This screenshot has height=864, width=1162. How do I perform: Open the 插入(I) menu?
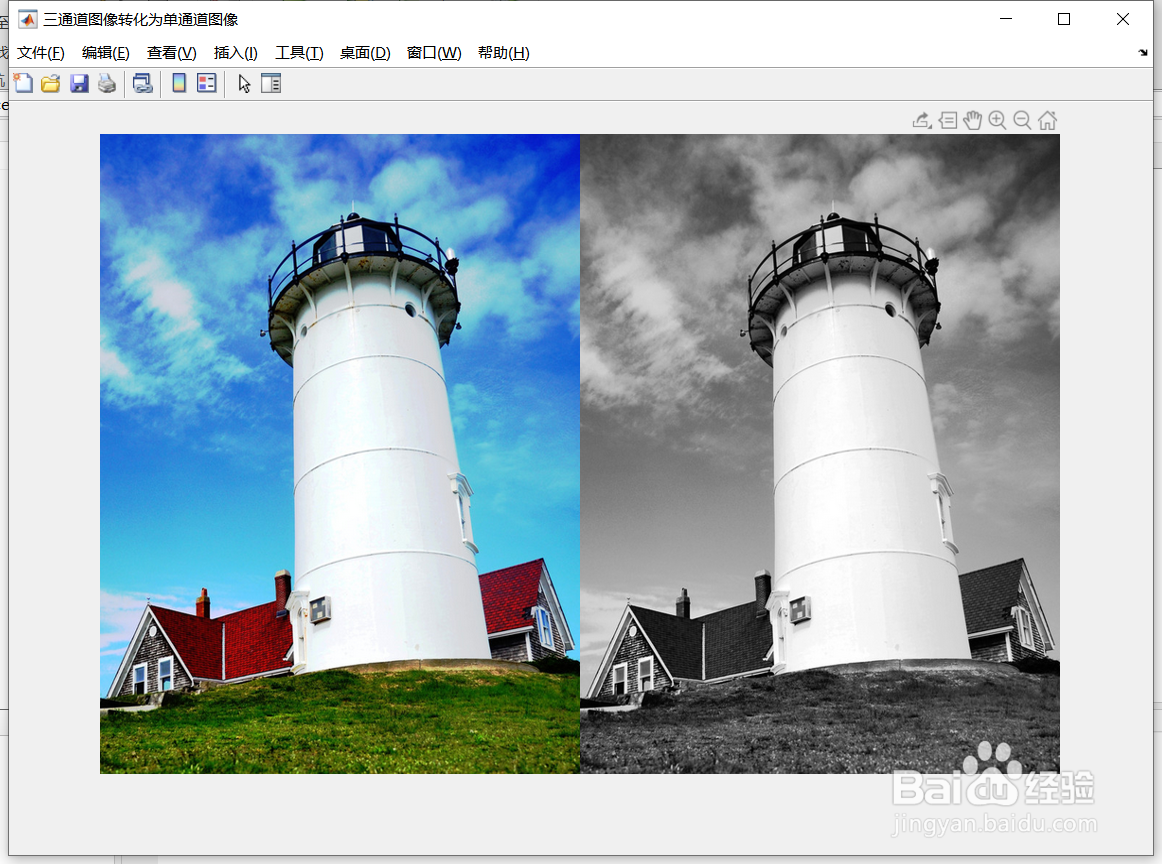236,53
